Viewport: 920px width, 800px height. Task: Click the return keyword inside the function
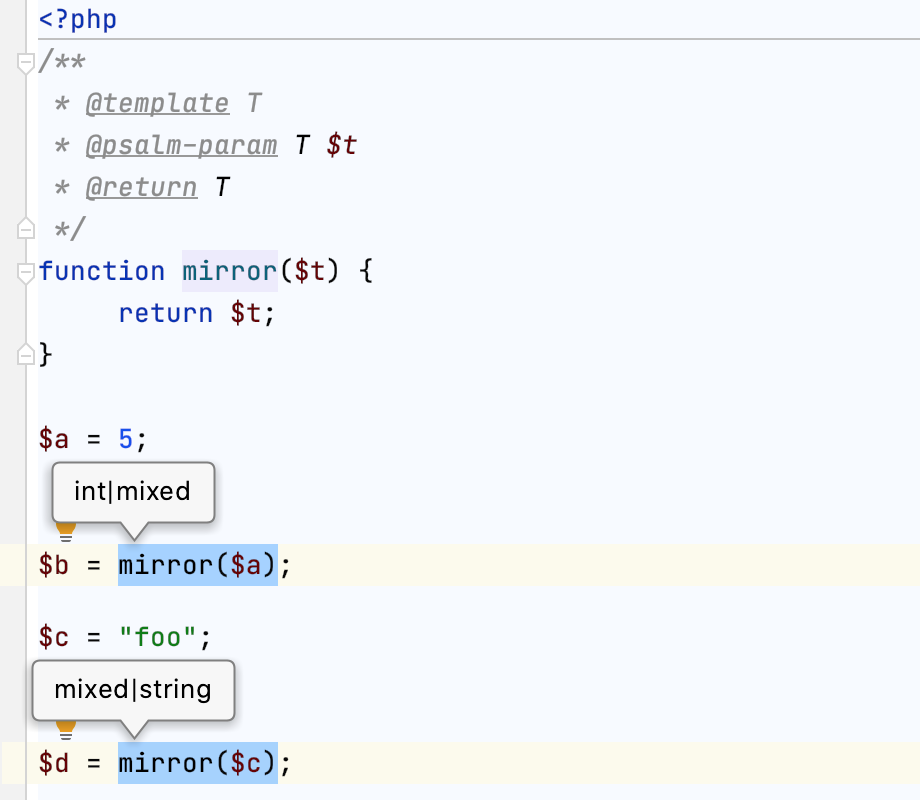165,313
